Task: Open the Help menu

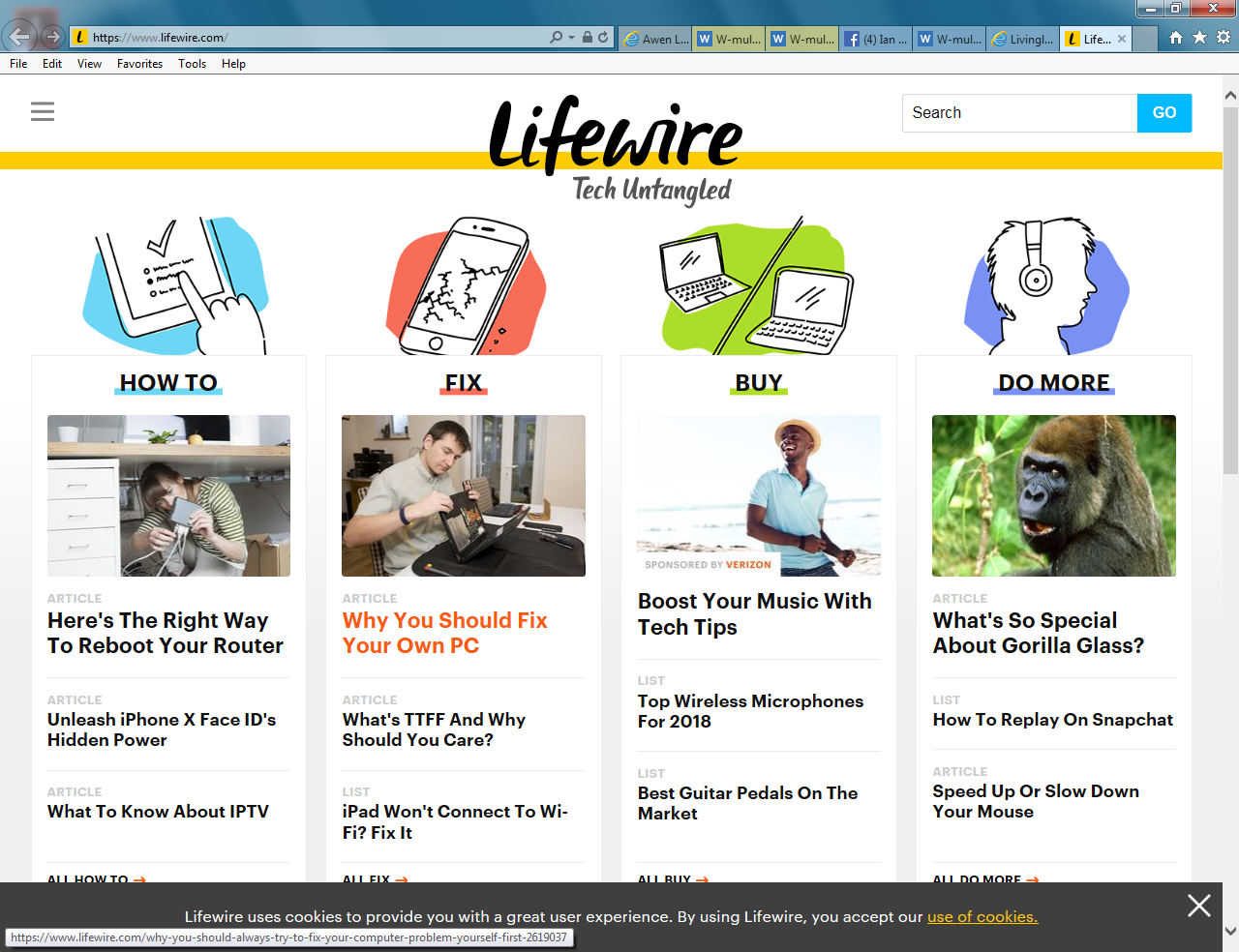Action: (233, 64)
